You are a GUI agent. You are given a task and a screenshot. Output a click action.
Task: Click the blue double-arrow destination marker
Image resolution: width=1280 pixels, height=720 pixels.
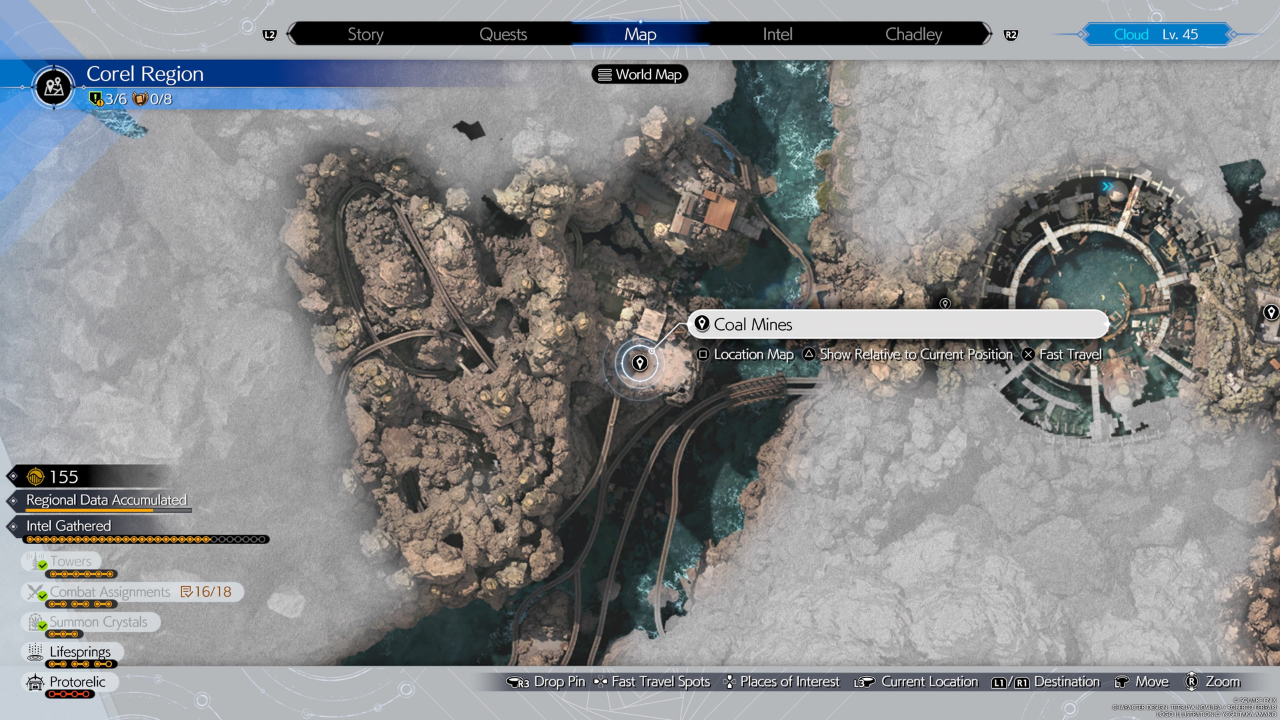(x=1107, y=186)
